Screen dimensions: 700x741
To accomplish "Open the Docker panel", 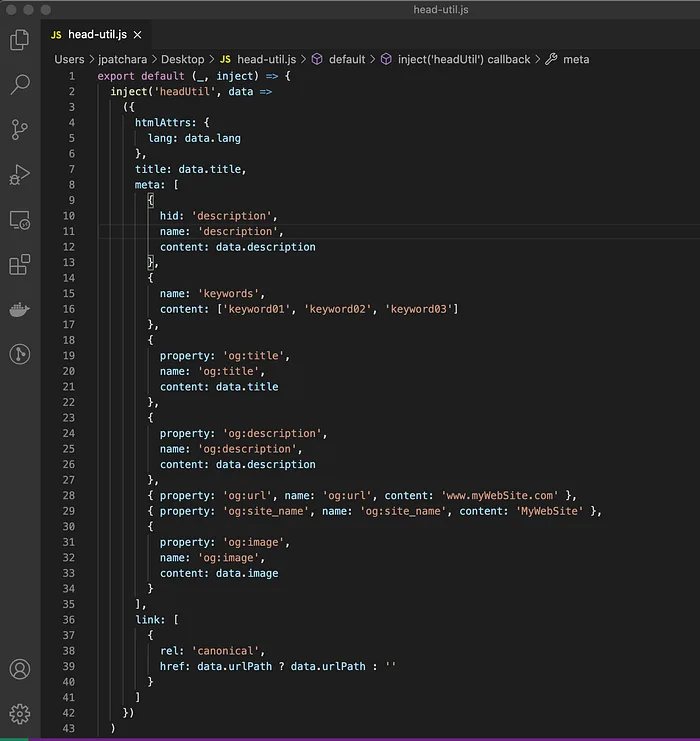I will 20,310.
